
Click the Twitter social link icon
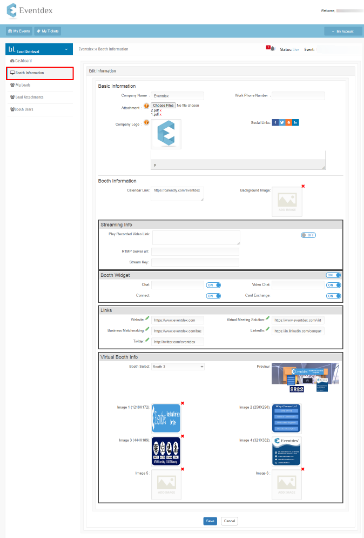(282, 122)
